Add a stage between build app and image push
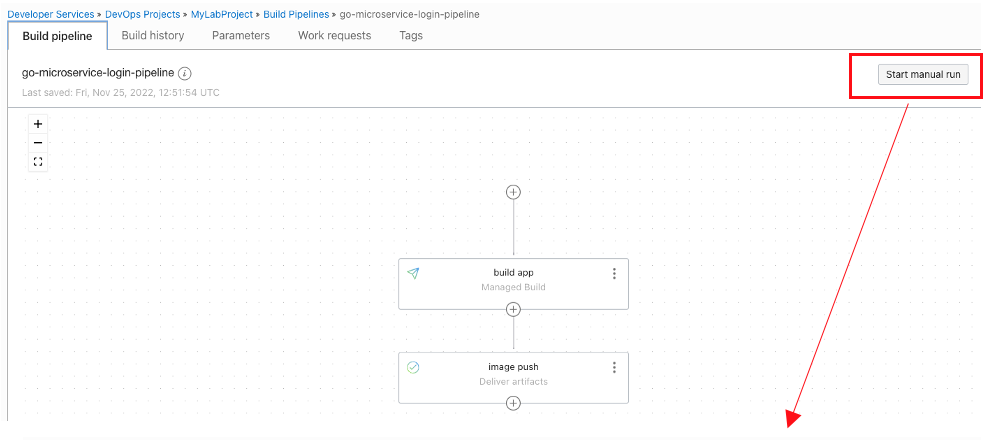993x440 pixels. [513, 310]
